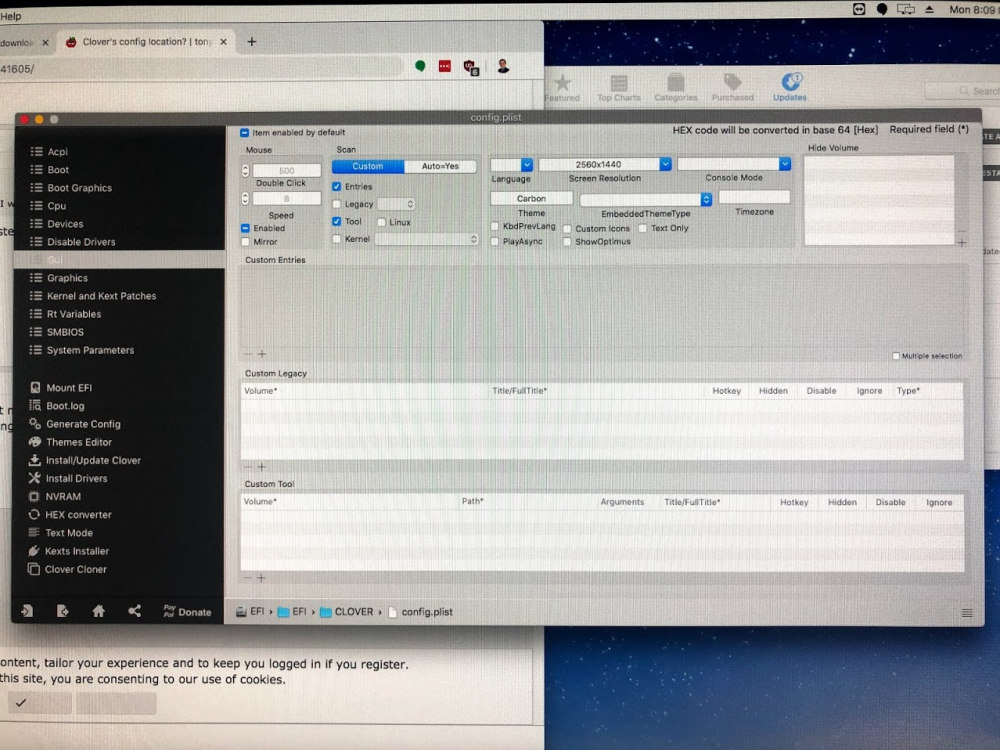The height and width of the screenshot is (750, 1000).
Task: Launch the Themes Editor
Action: (x=70, y=442)
